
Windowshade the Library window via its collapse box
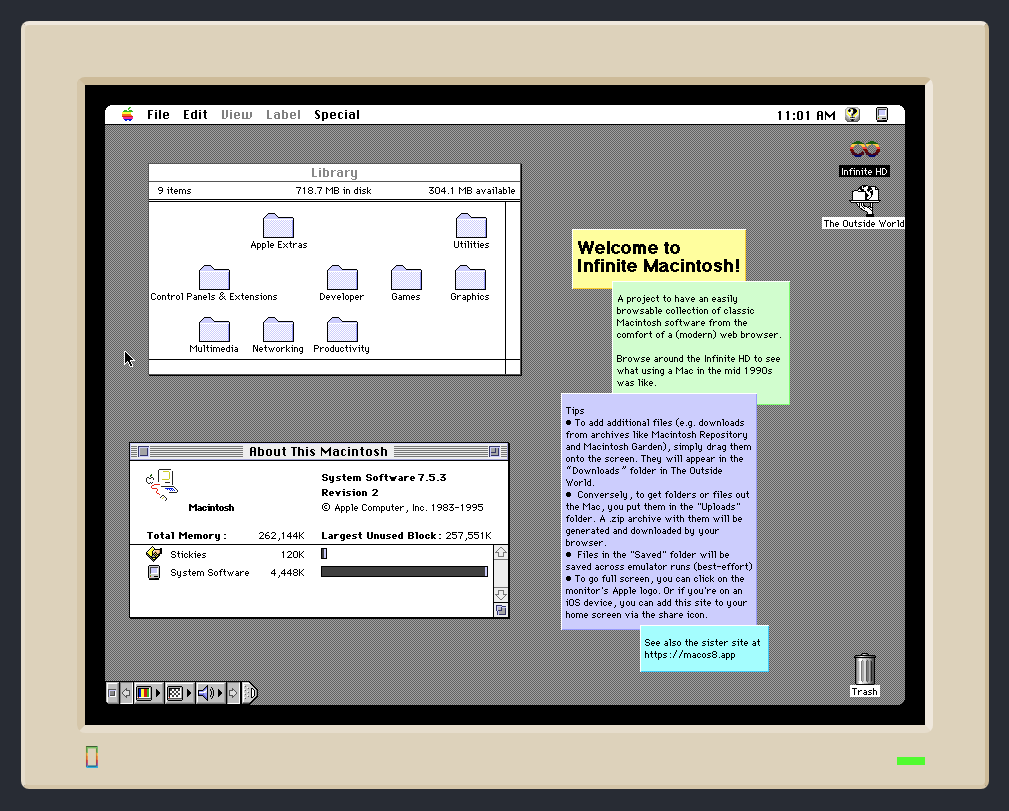[509, 172]
